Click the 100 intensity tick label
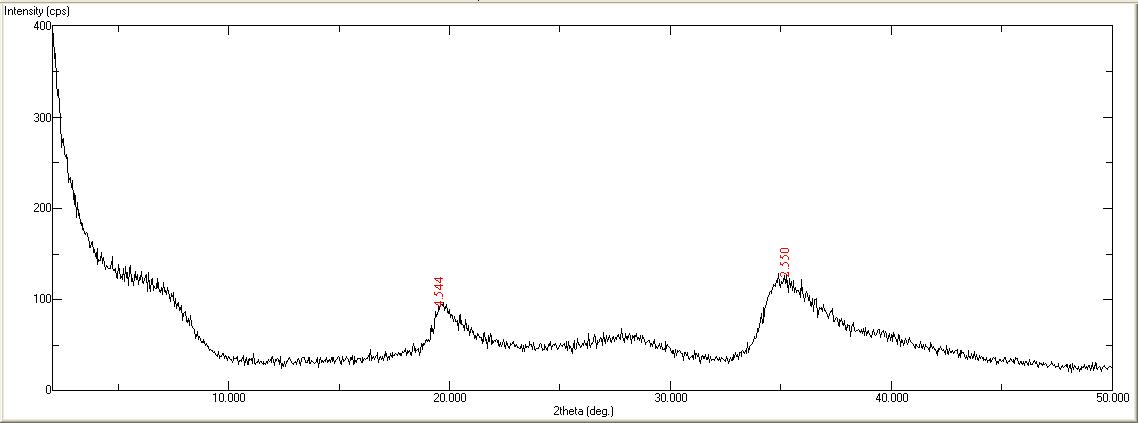The height and width of the screenshot is (423, 1138). click(41, 300)
